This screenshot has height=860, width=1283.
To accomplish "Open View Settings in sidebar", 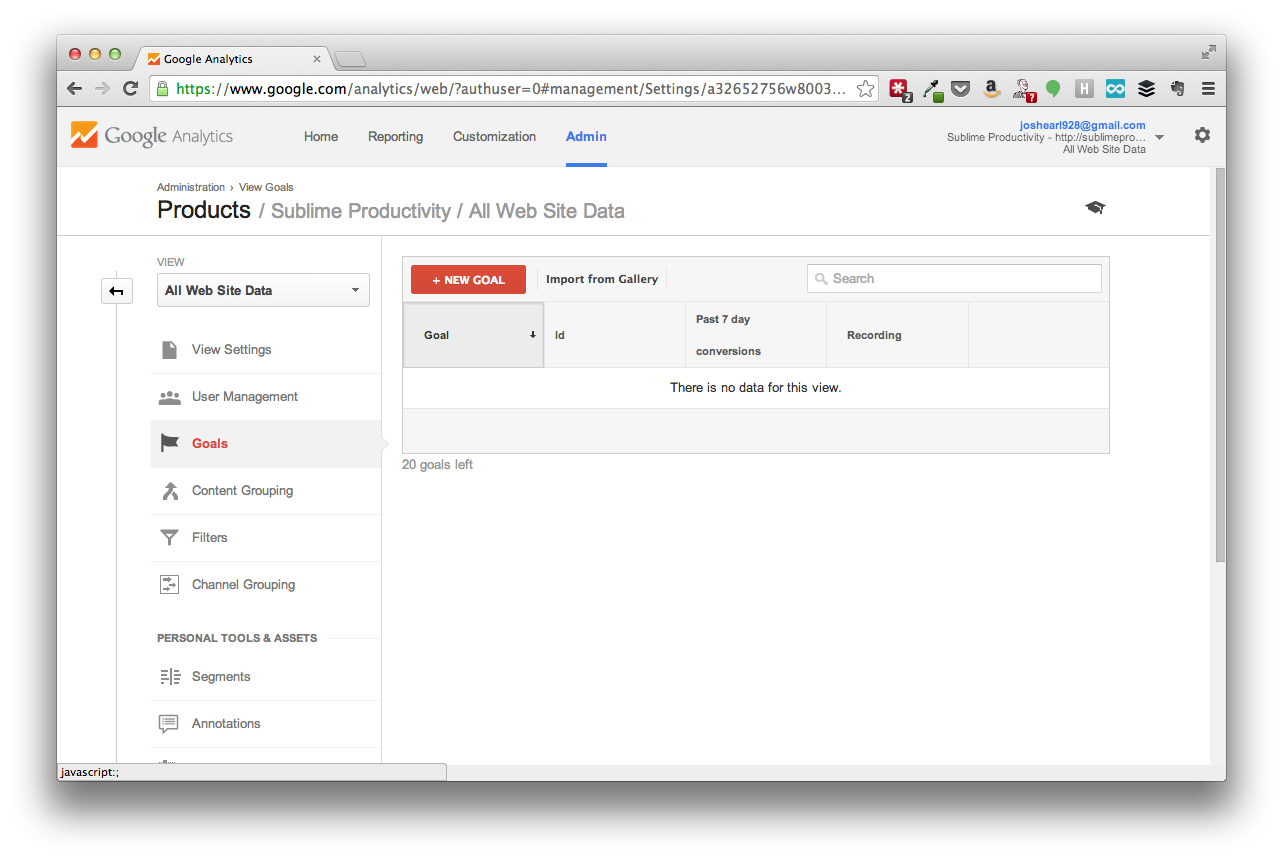I will (x=231, y=350).
